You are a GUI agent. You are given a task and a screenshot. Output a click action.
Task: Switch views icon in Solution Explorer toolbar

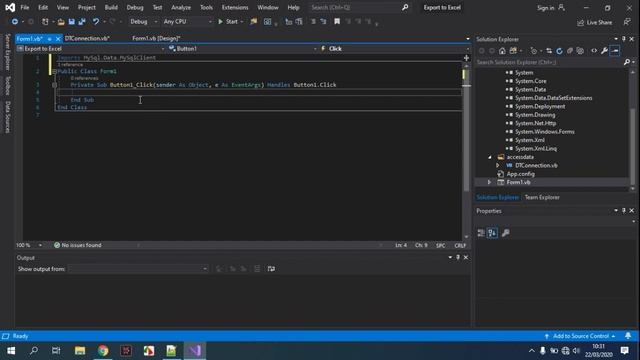click(513, 51)
